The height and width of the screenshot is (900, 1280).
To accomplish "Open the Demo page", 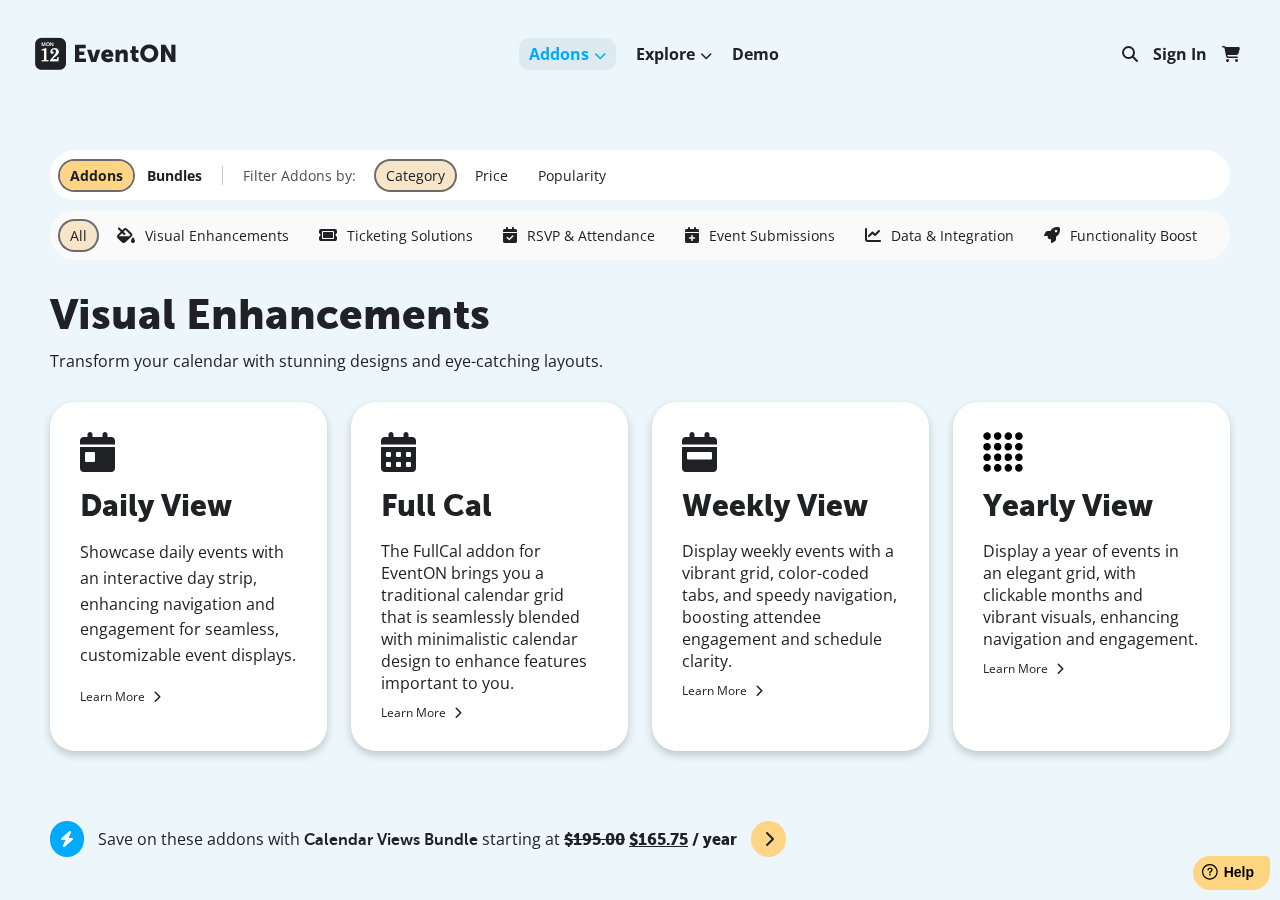I will click(x=755, y=54).
